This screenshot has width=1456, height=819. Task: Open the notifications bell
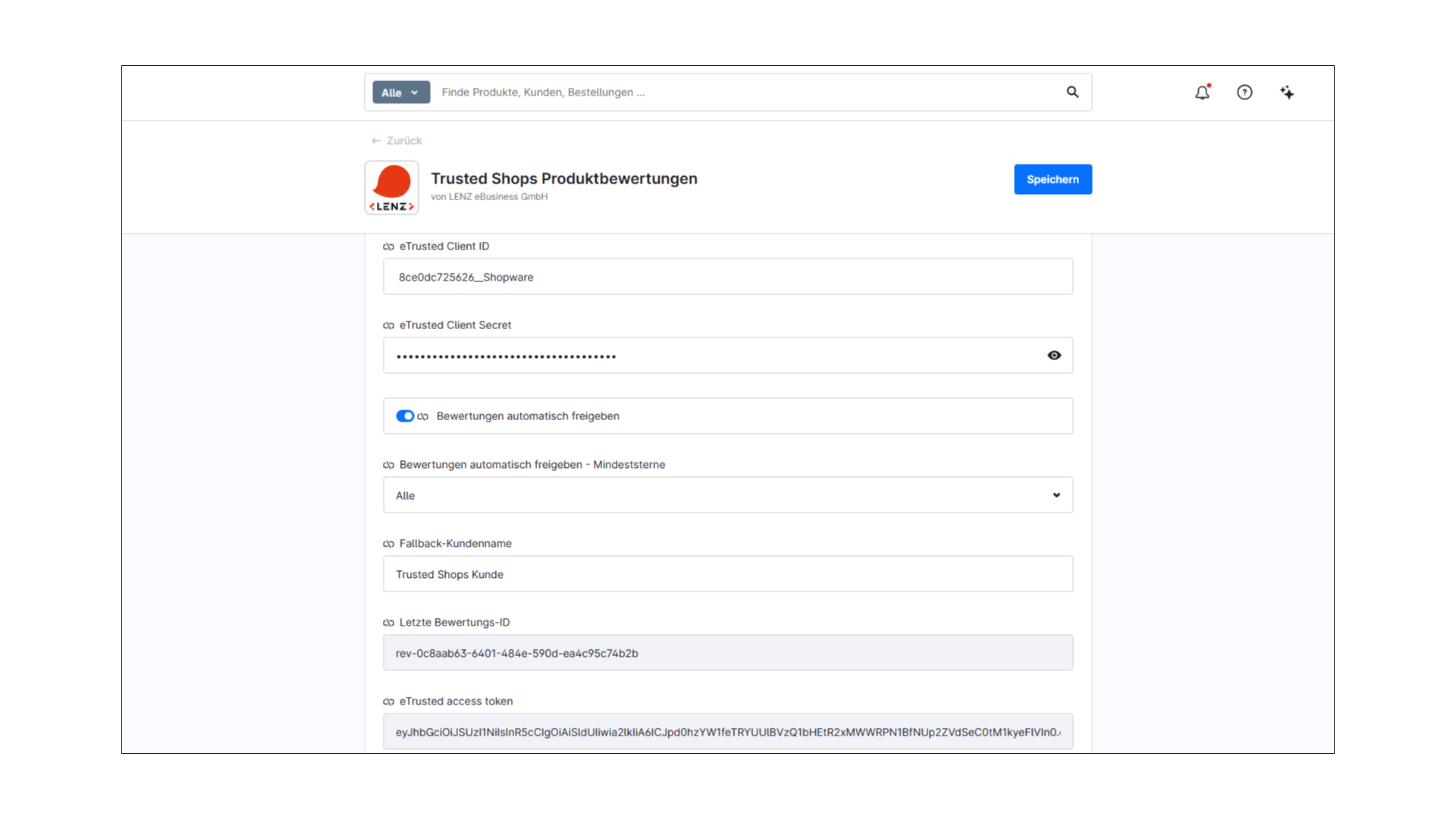[x=1202, y=93]
